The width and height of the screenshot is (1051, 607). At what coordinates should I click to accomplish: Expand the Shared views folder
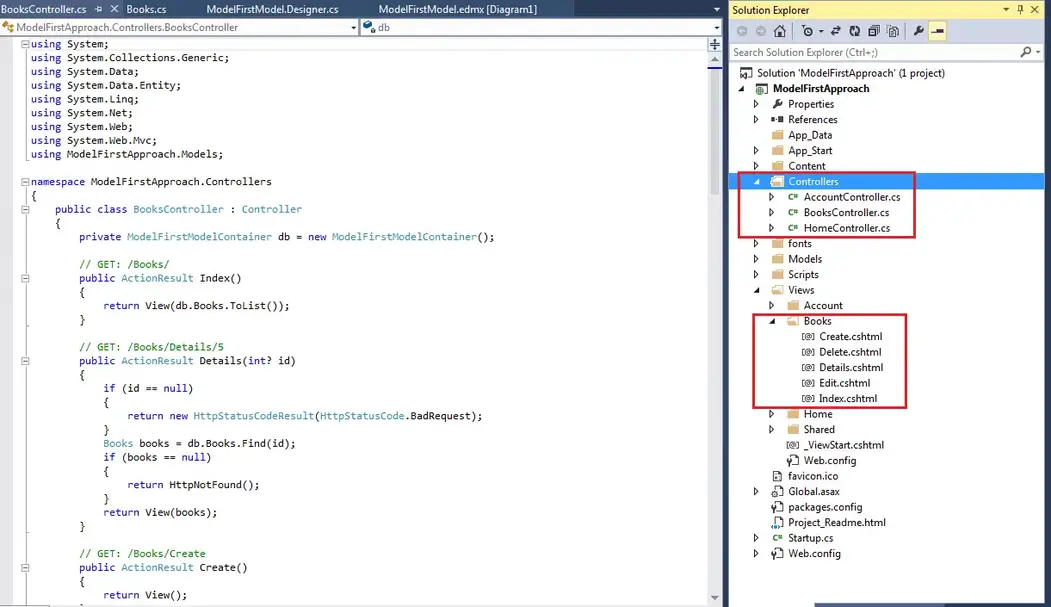point(771,429)
